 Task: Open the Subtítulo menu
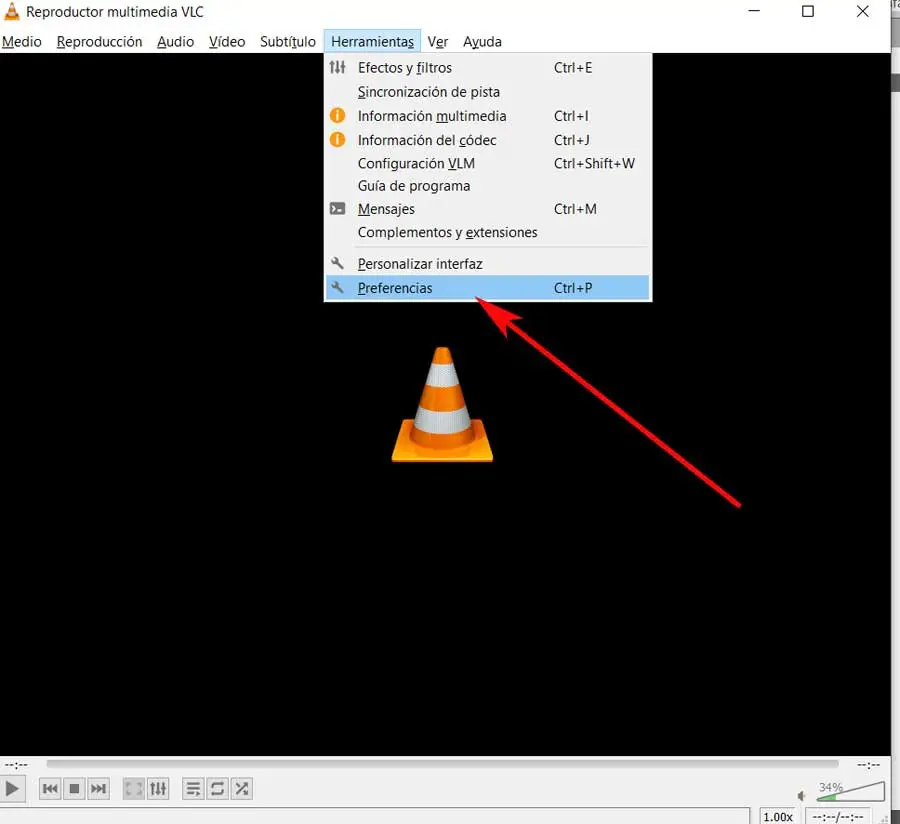click(x=288, y=41)
